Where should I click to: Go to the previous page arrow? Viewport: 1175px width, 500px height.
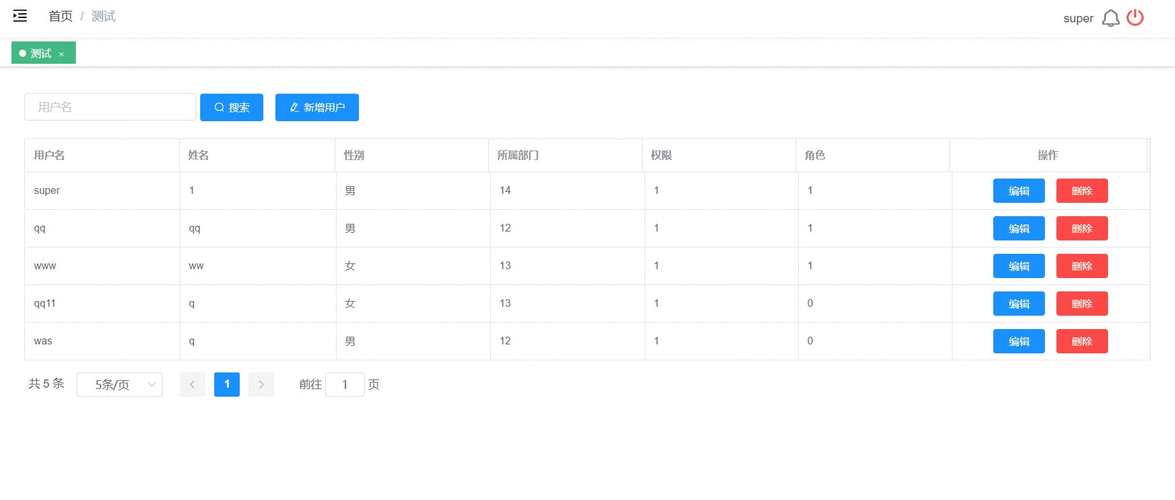[x=192, y=384]
